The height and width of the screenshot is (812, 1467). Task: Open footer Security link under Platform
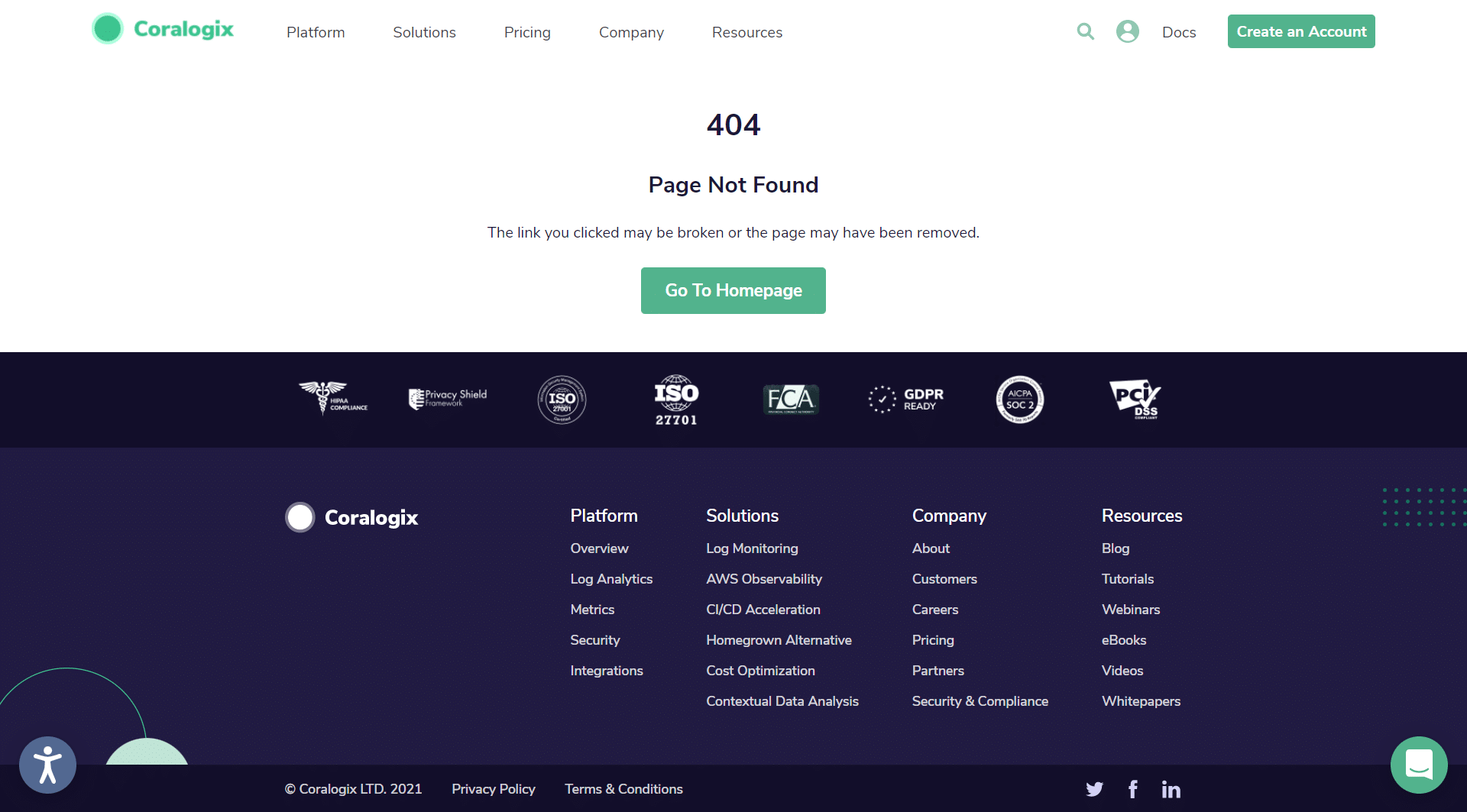coord(595,640)
